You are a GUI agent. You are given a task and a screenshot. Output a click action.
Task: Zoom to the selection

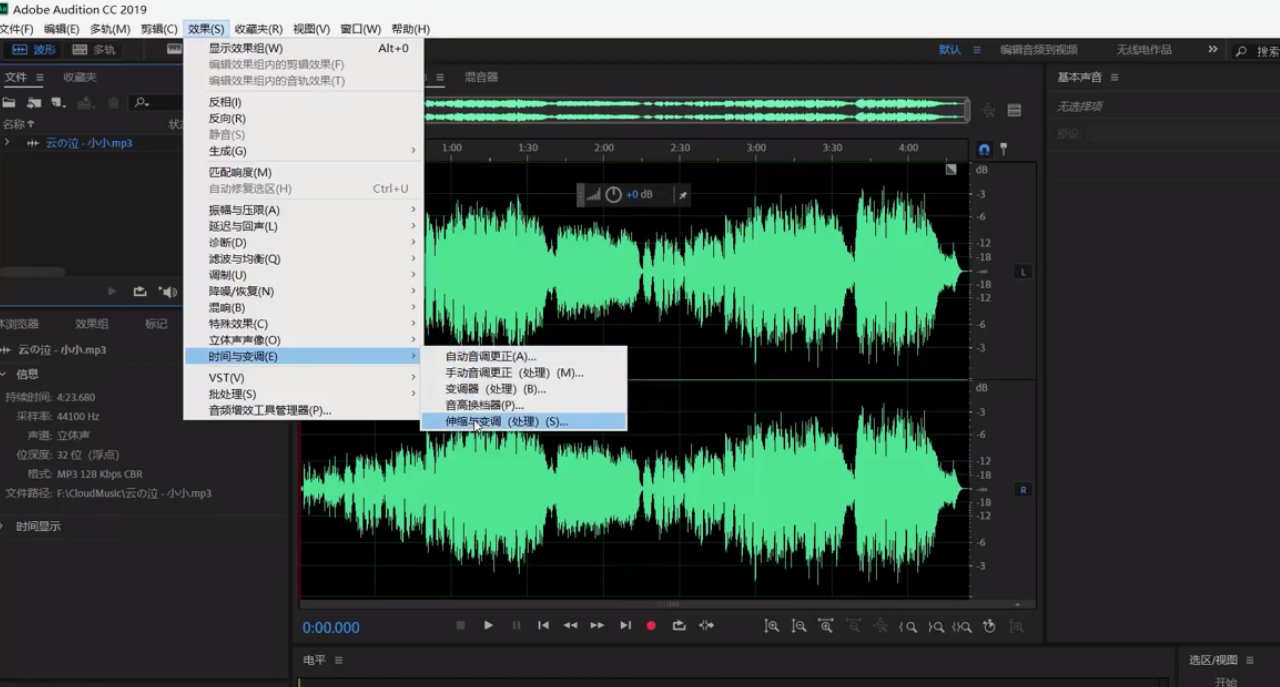[962, 626]
